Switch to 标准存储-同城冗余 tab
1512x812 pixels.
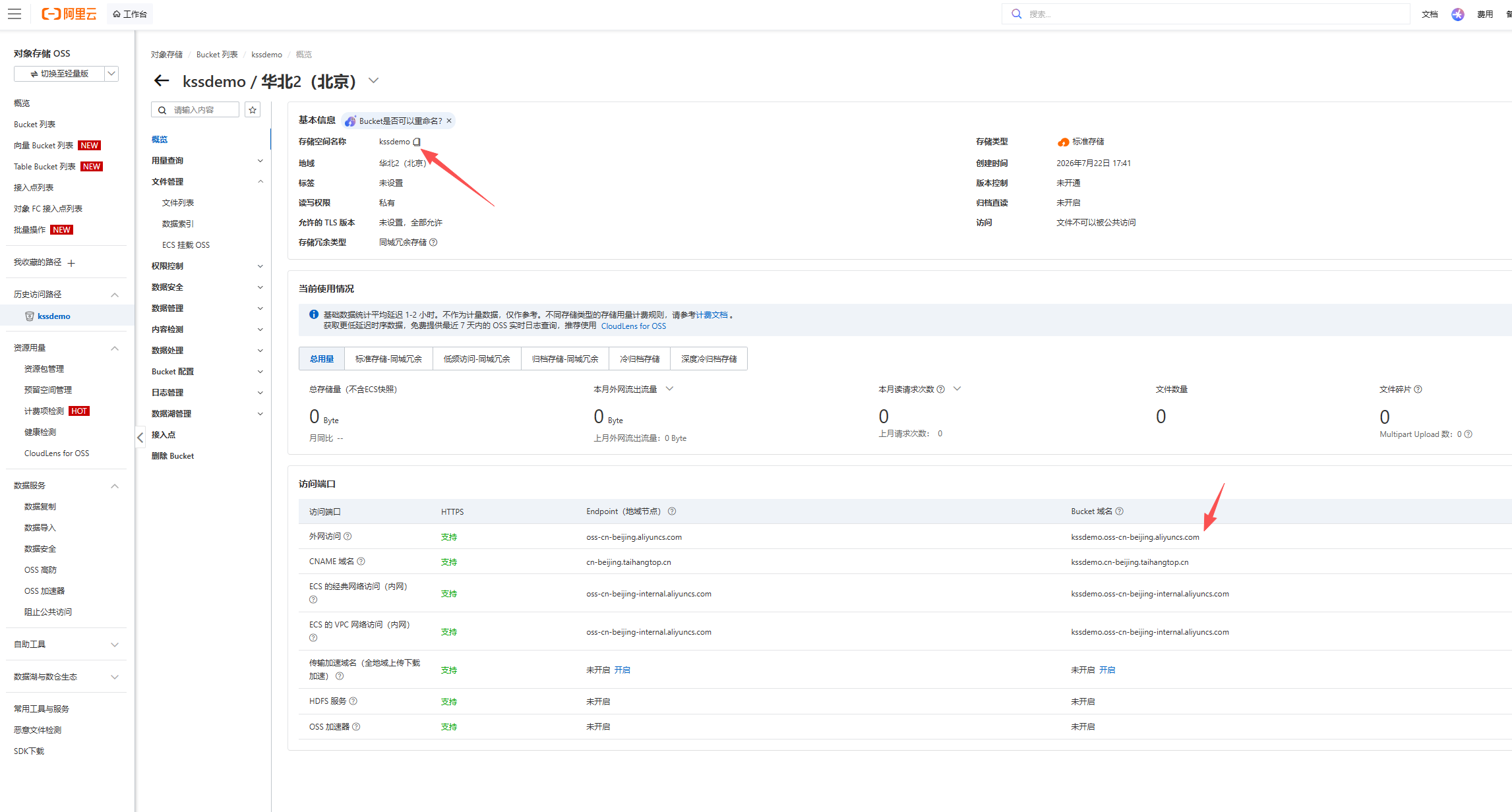coord(388,359)
